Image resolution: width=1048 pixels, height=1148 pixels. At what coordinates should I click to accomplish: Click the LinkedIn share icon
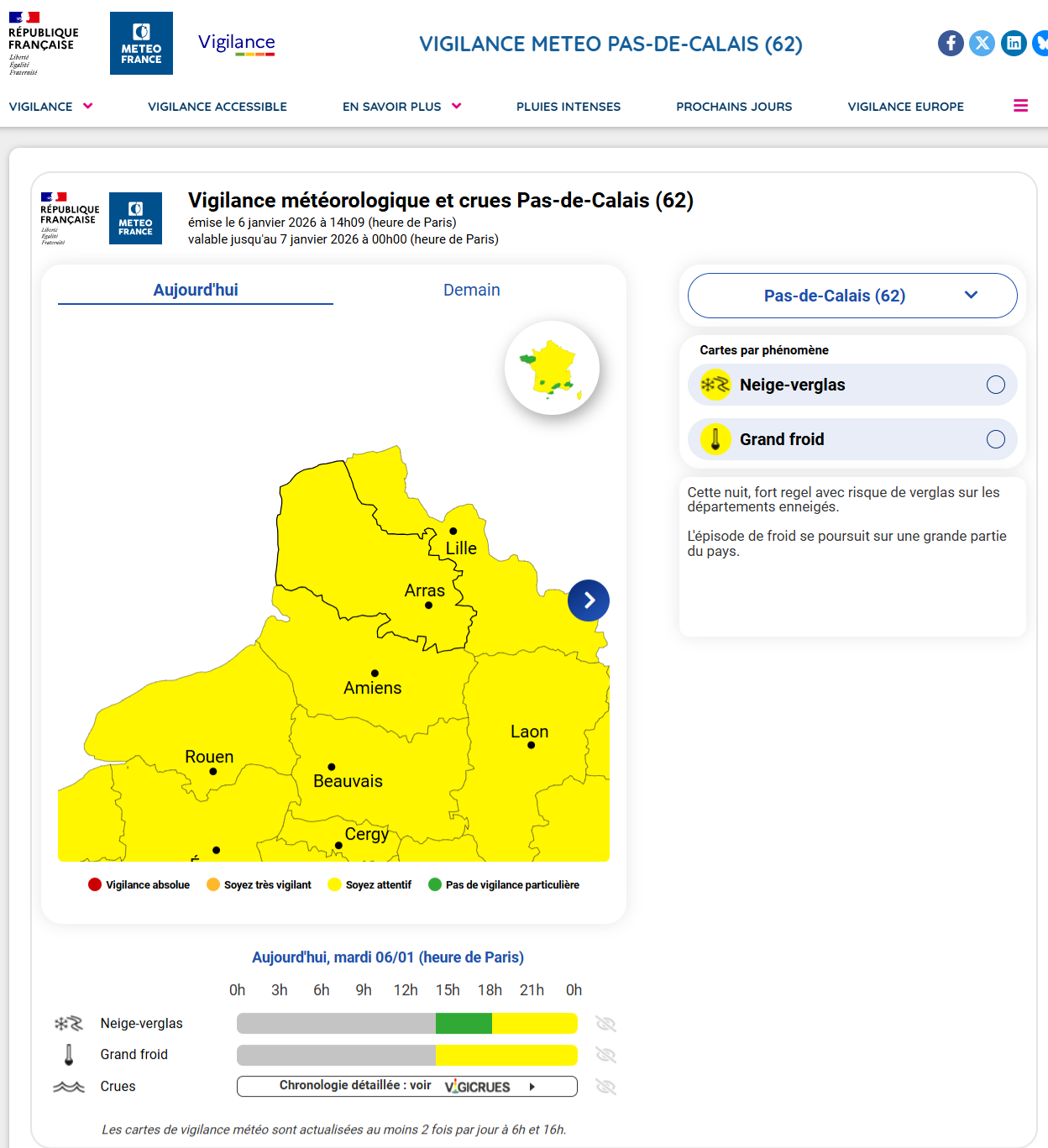click(1014, 43)
